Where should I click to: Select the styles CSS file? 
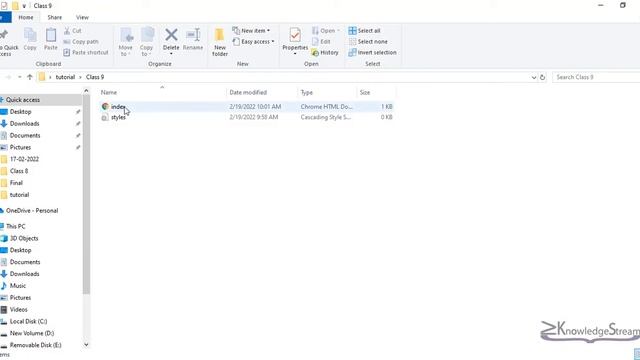point(247,117)
